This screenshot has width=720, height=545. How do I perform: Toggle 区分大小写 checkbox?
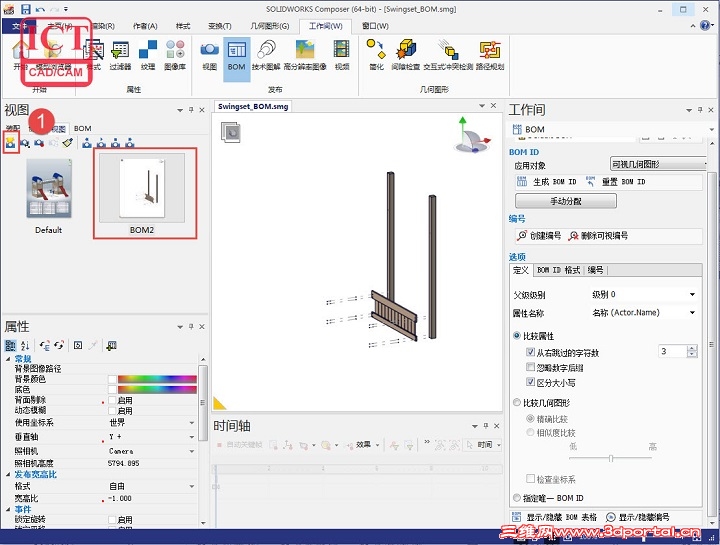click(530, 382)
